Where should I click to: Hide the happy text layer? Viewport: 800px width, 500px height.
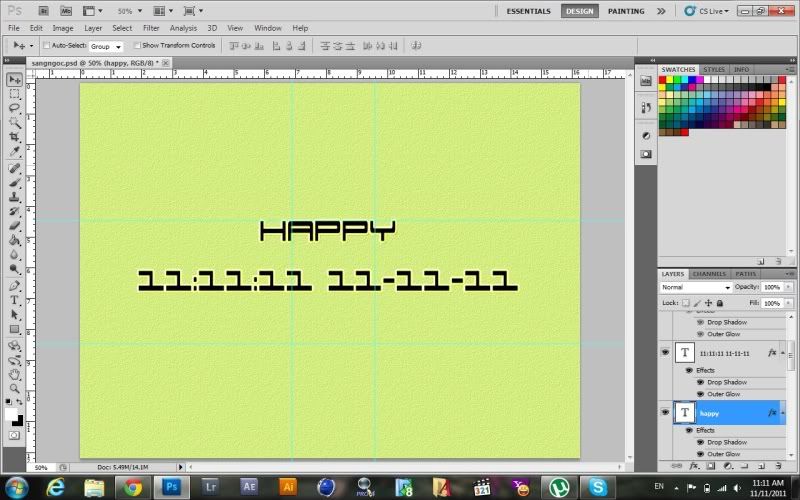(x=665, y=412)
